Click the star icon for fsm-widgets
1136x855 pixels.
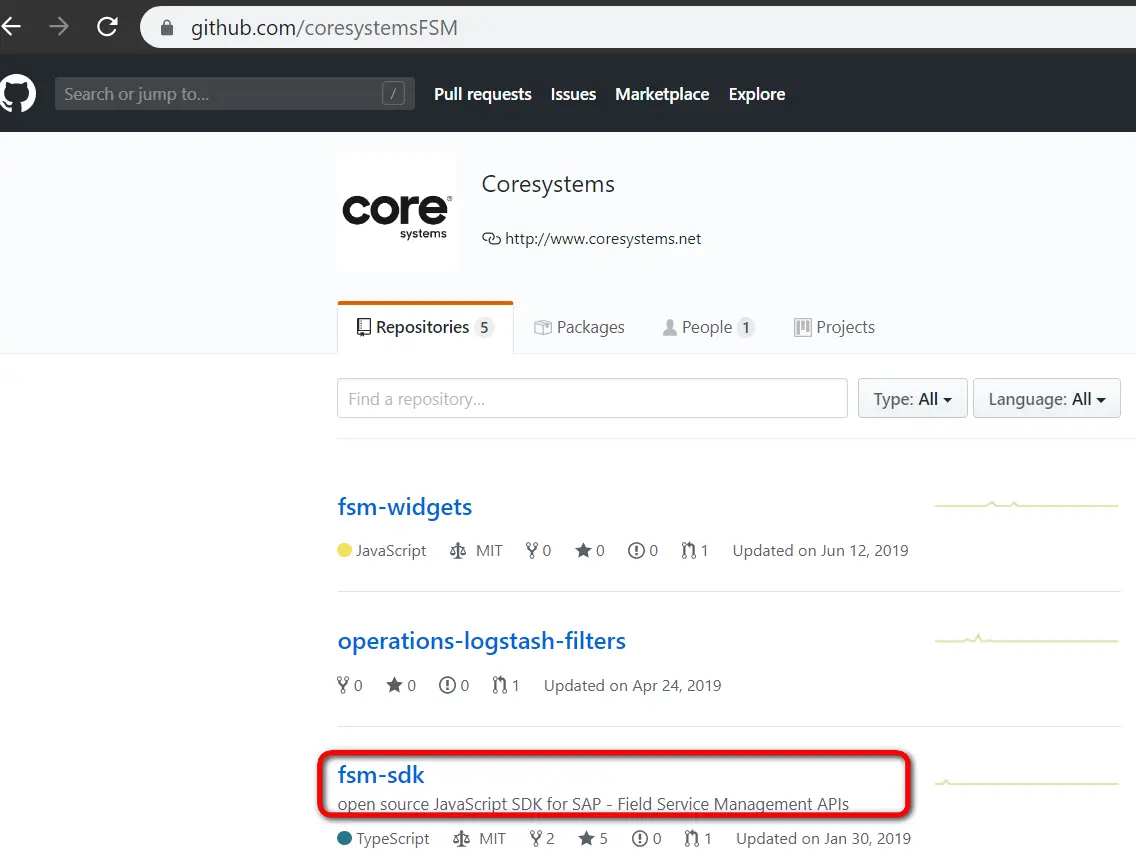click(583, 551)
